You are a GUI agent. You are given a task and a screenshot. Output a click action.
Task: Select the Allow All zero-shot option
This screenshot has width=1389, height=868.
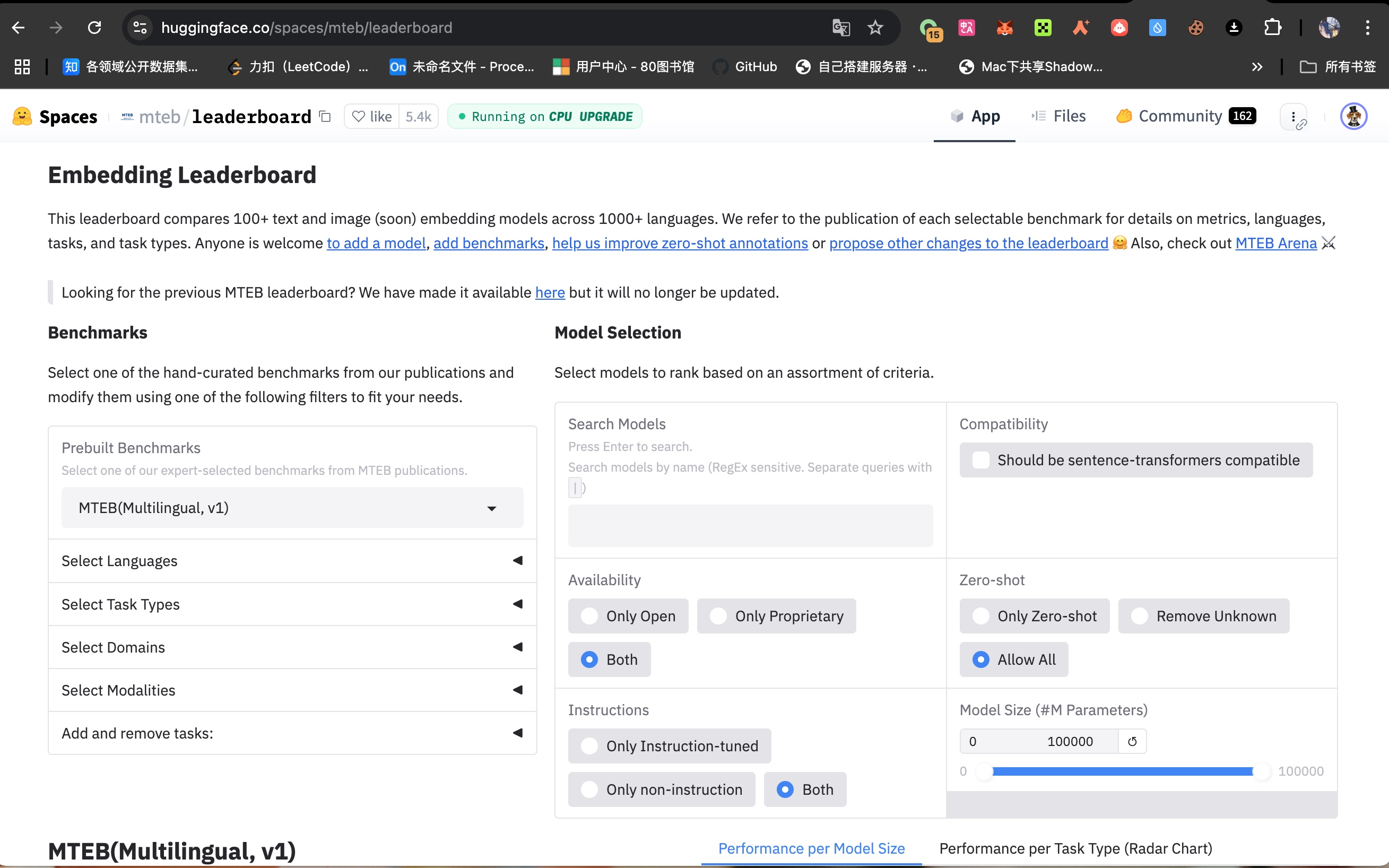pyautogui.click(x=1013, y=659)
